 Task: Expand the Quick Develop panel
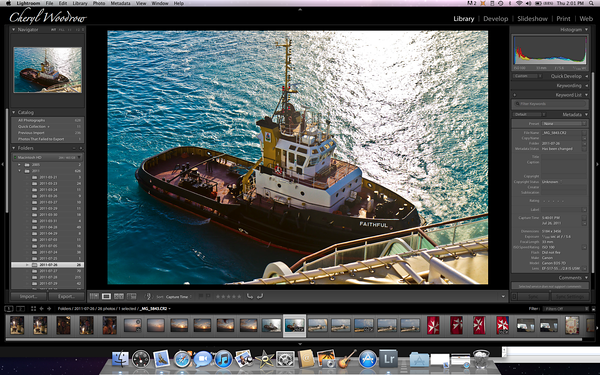586,76
